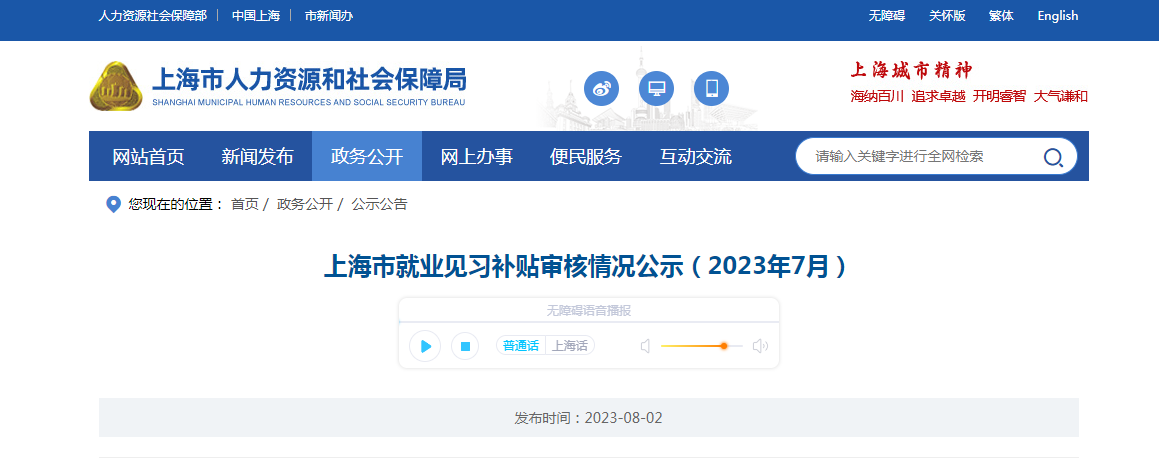This screenshot has height=459, width=1159.
Task: Stop the voice broadcast playback
Action: [x=465, y=346]
